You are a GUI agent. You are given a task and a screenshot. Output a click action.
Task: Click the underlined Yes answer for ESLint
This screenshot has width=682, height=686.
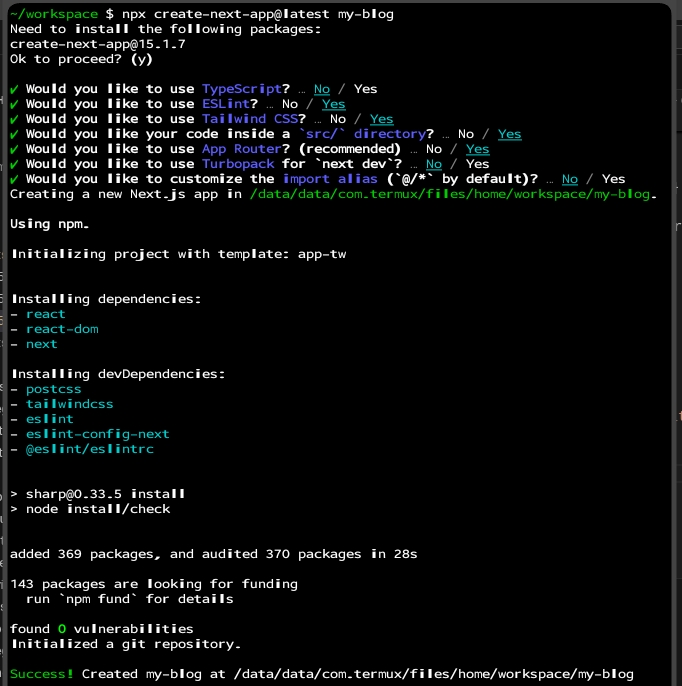[333, 104]
